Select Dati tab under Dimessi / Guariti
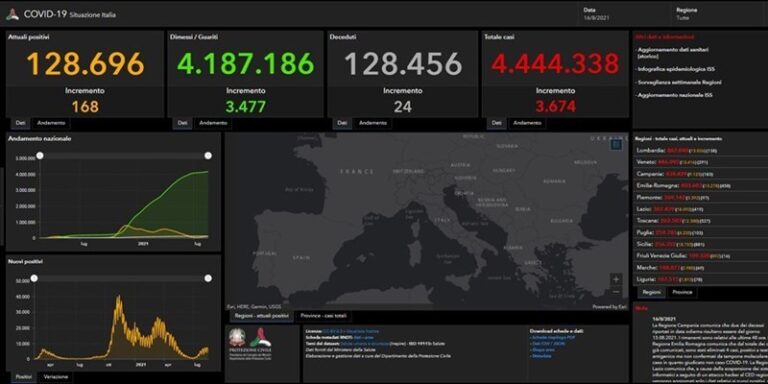Viewport: 768px width, 384px height. click(x=182, y=123)
